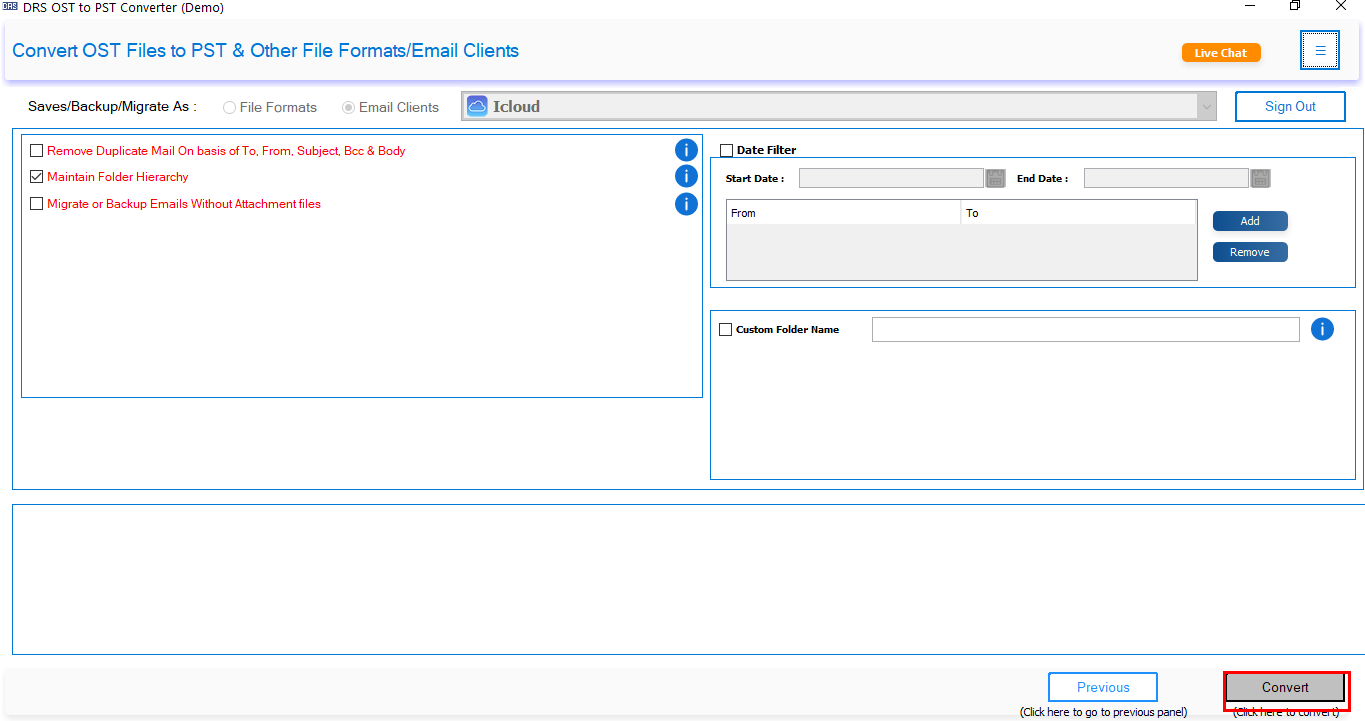
Task: Go back with the Previous button
Action: pyautogui.click(x=1103, y=687)
